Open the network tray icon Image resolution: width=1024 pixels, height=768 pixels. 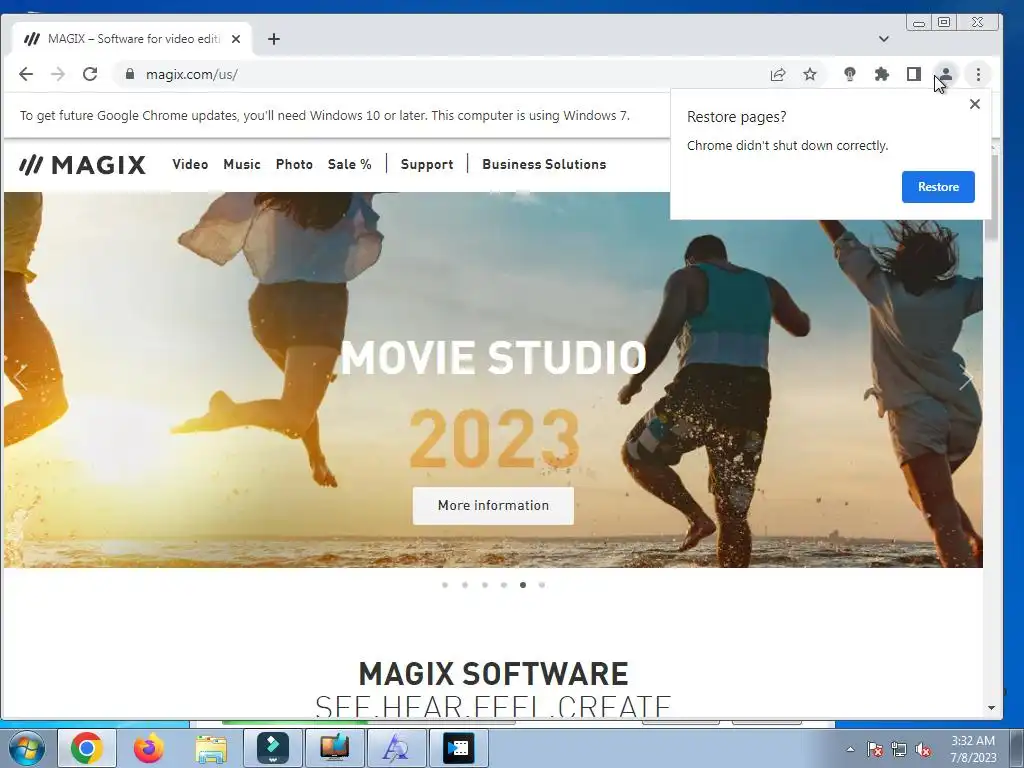coord(899,749)
